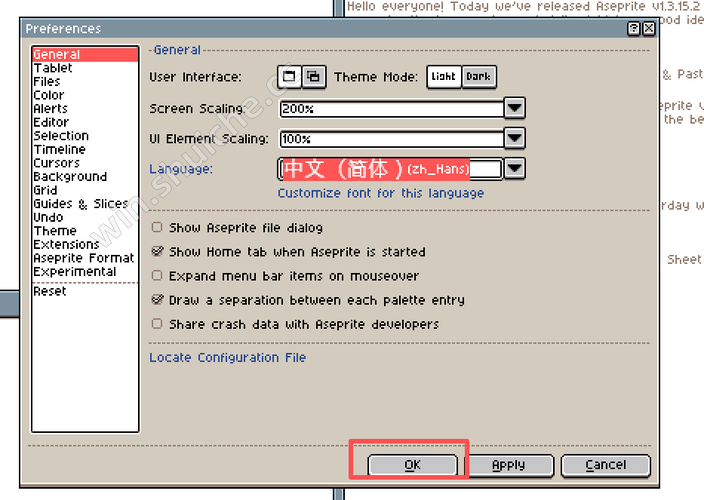Enable Expand menu bar items on mouseover

(157, 275)
